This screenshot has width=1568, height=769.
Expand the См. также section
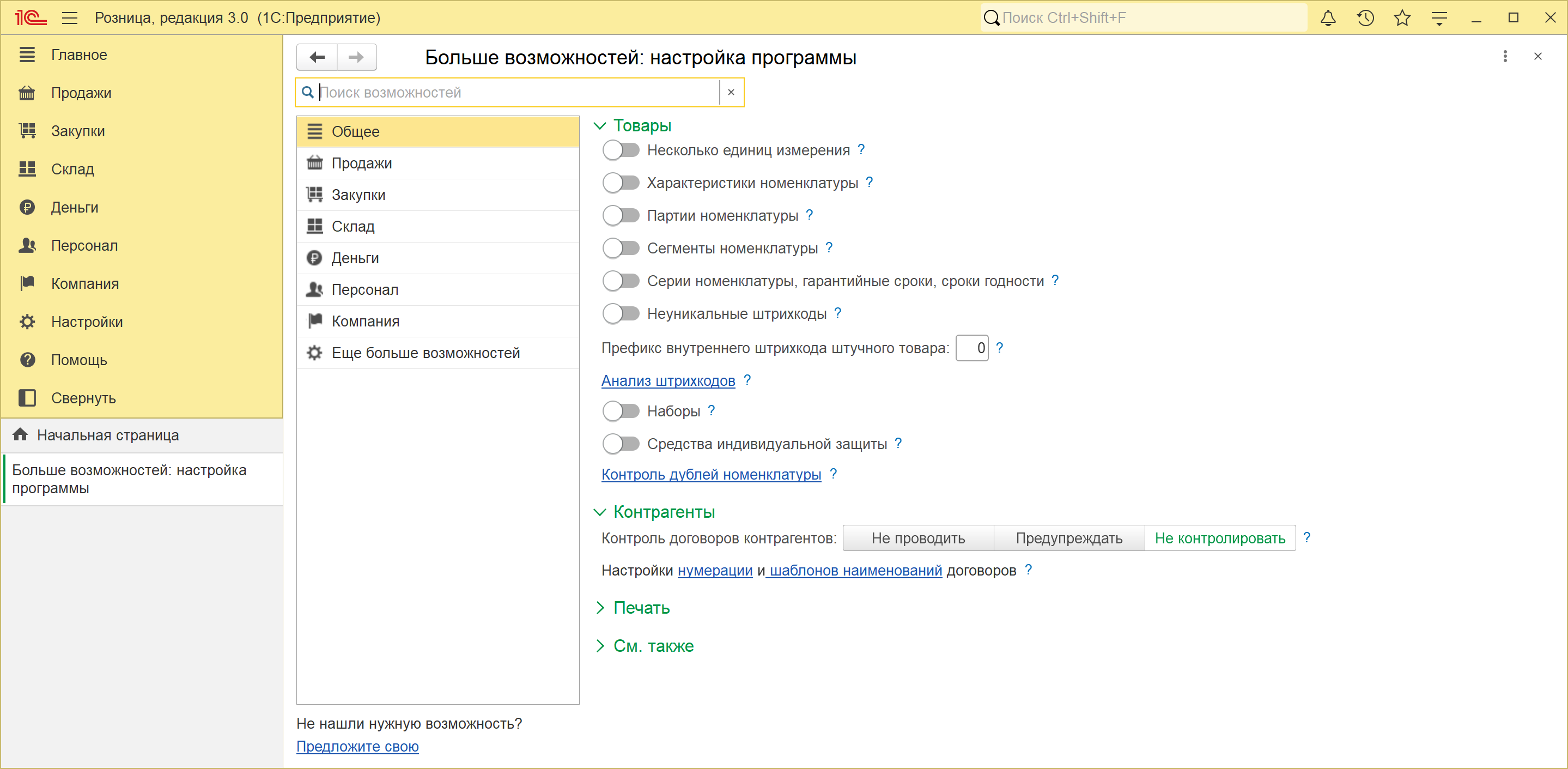[599, 646]
